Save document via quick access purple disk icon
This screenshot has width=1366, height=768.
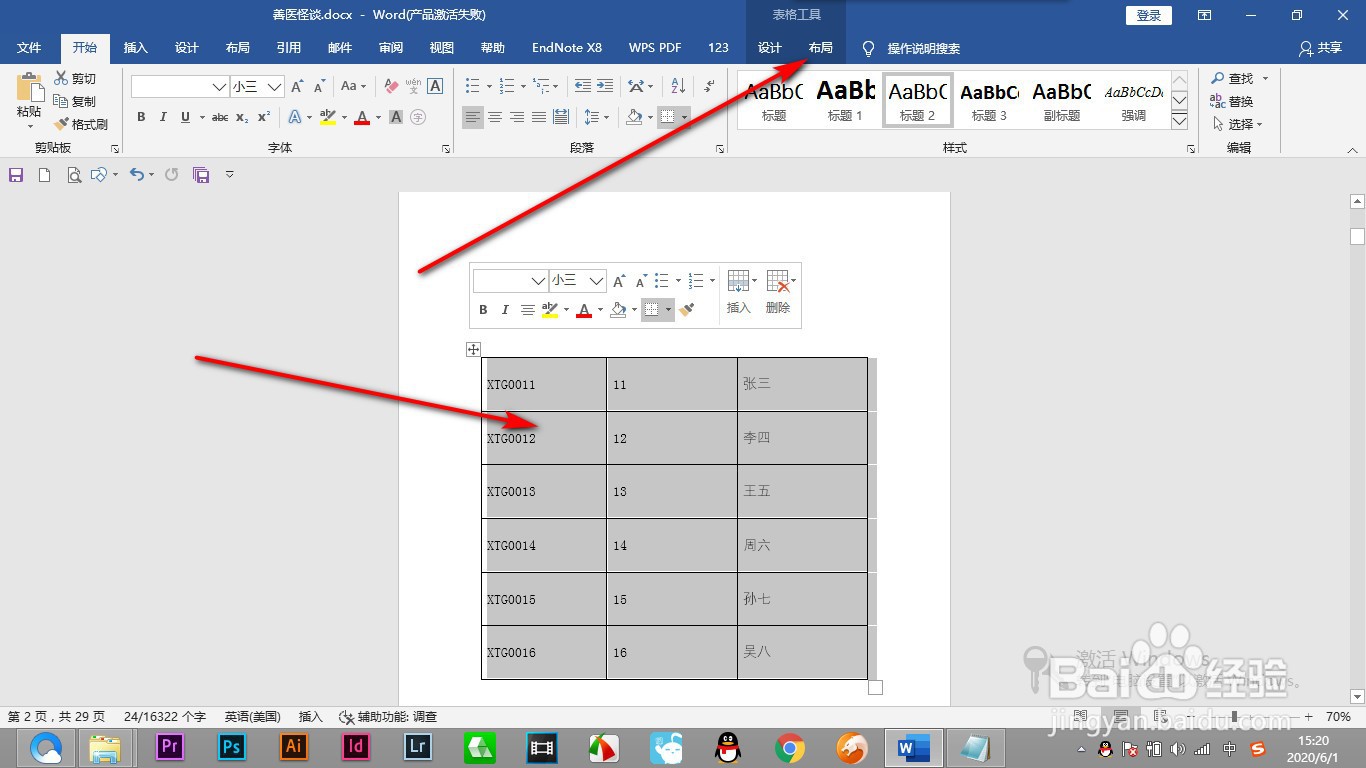click(16, 175)
